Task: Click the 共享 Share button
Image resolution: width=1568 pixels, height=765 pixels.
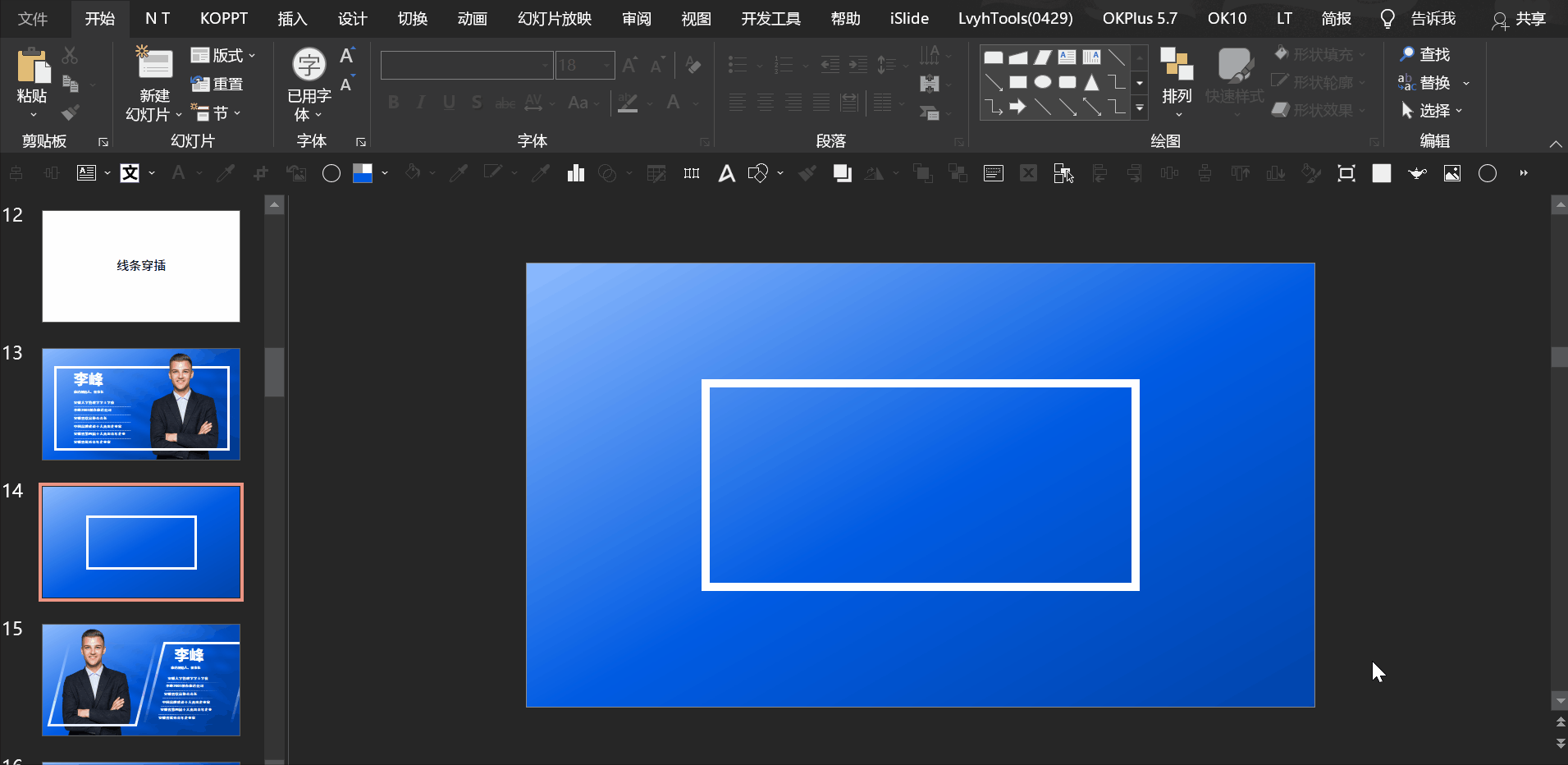Action: tap(1519, 19)
